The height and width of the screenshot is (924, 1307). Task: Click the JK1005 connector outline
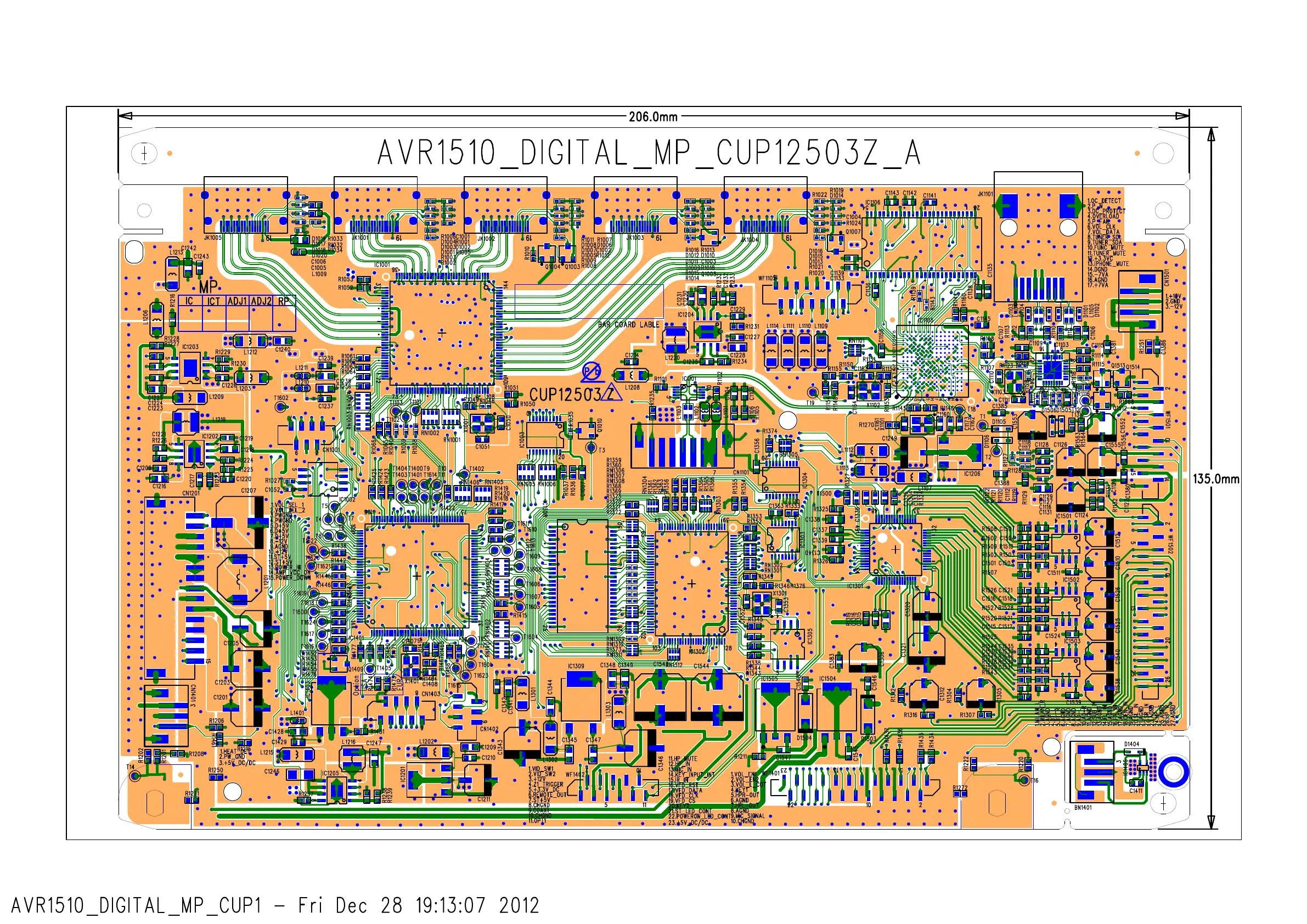tap(245, 205)
